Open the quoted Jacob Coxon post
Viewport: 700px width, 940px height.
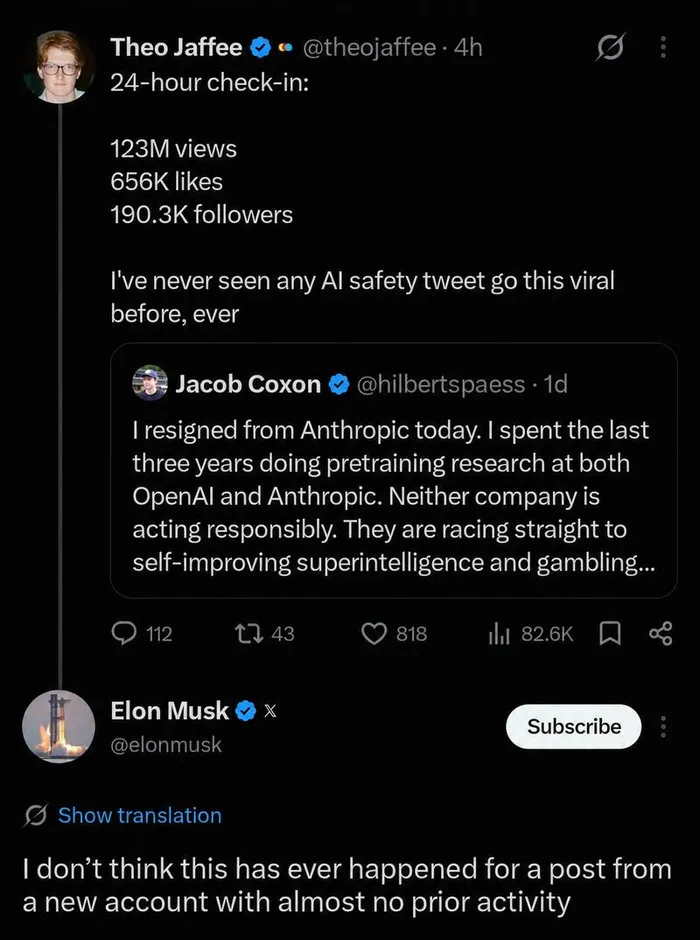pyautogui.click(x=394, y=471)
